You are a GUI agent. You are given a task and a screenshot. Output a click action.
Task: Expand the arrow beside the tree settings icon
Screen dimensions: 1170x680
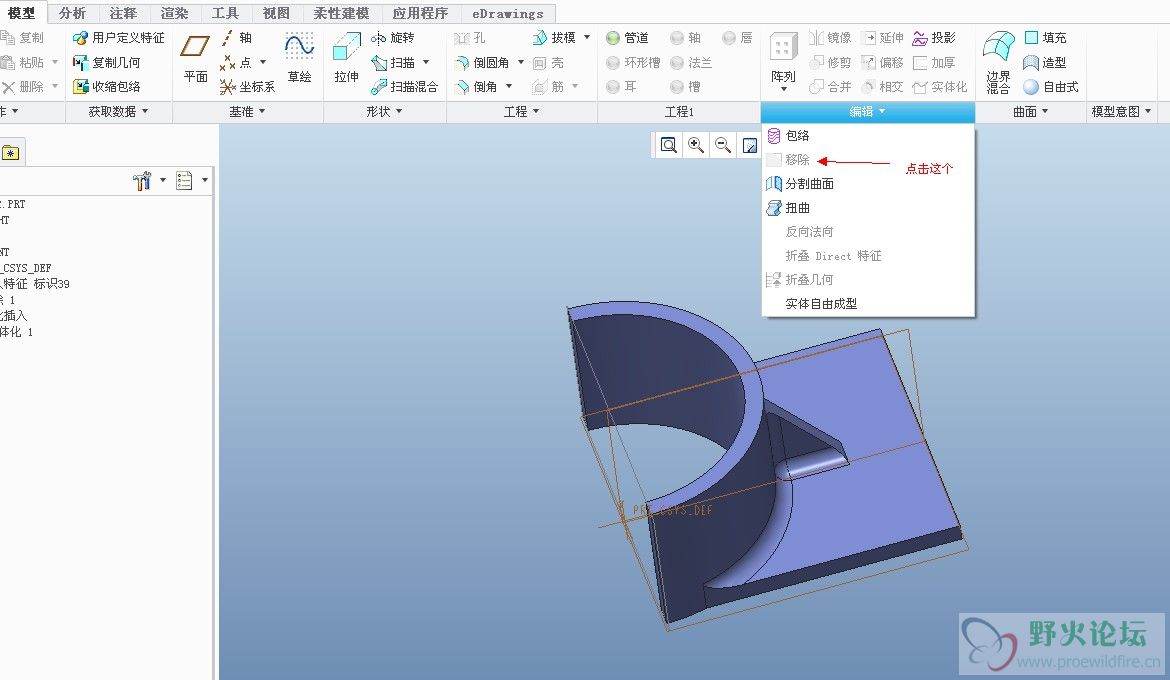[x=163, y=180]
